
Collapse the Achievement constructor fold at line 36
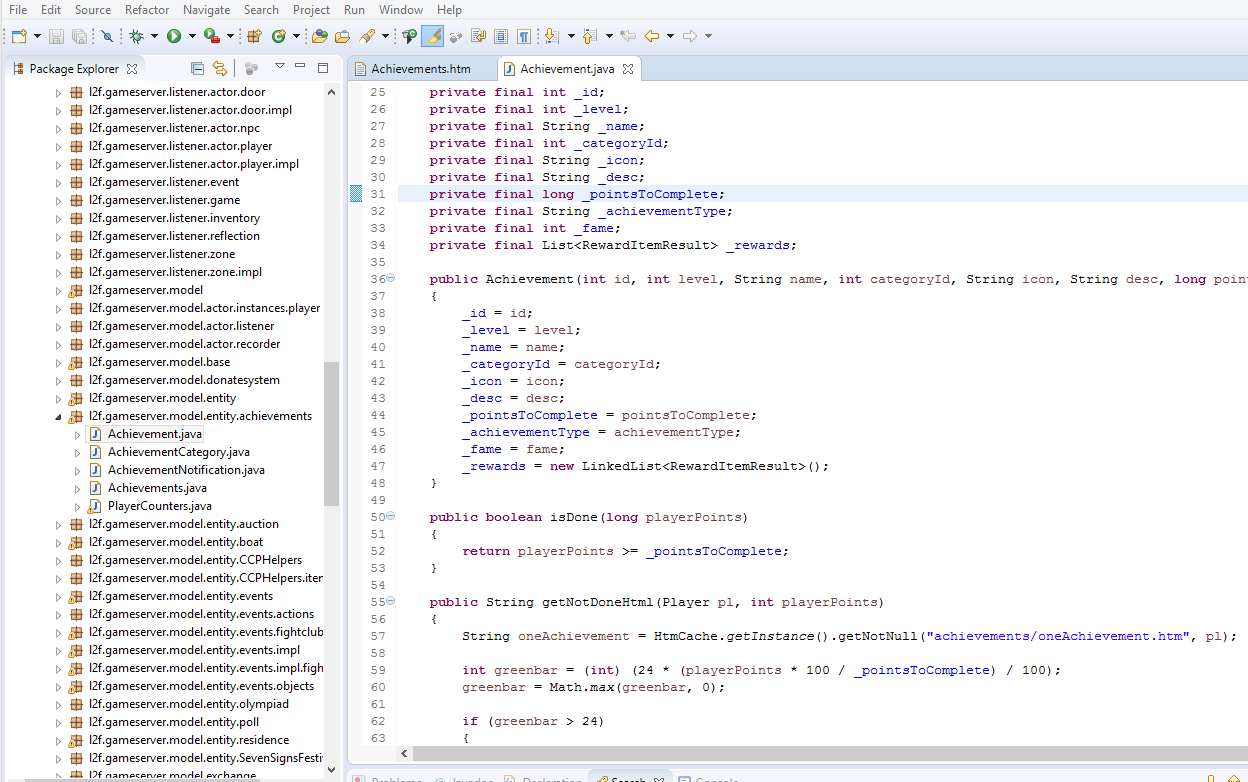click(391, 279)
